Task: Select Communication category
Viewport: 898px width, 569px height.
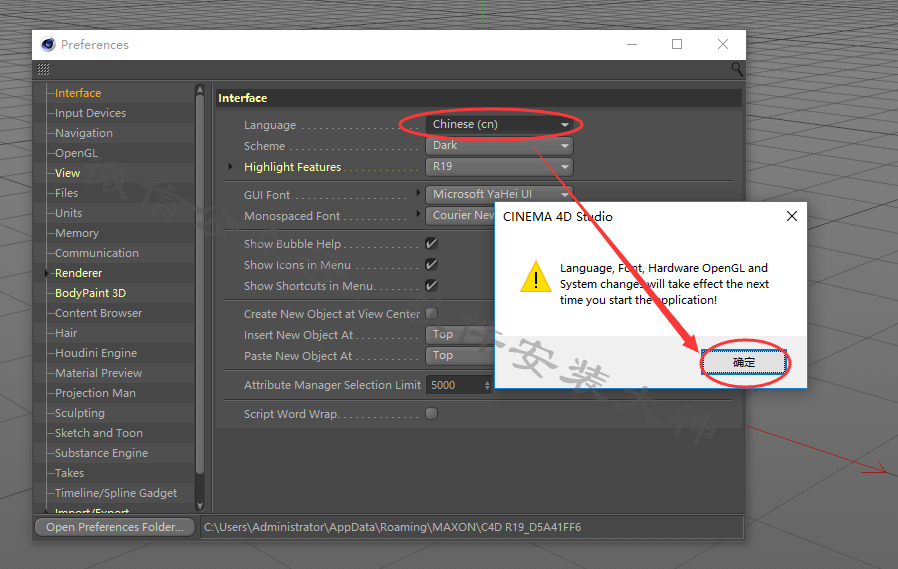Action: [x=97, y=253]
